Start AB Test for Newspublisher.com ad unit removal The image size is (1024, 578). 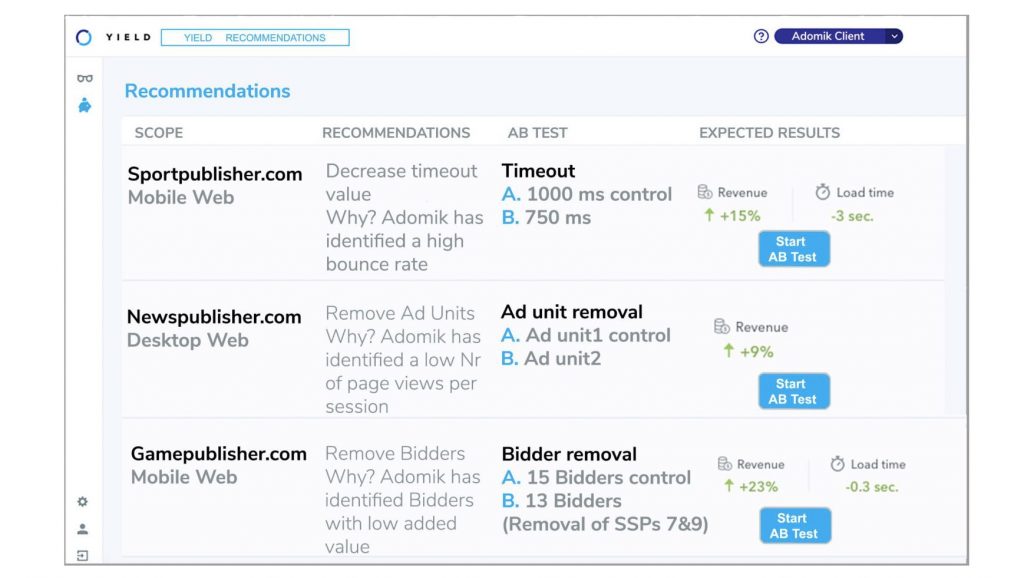[x=793, y=391]
